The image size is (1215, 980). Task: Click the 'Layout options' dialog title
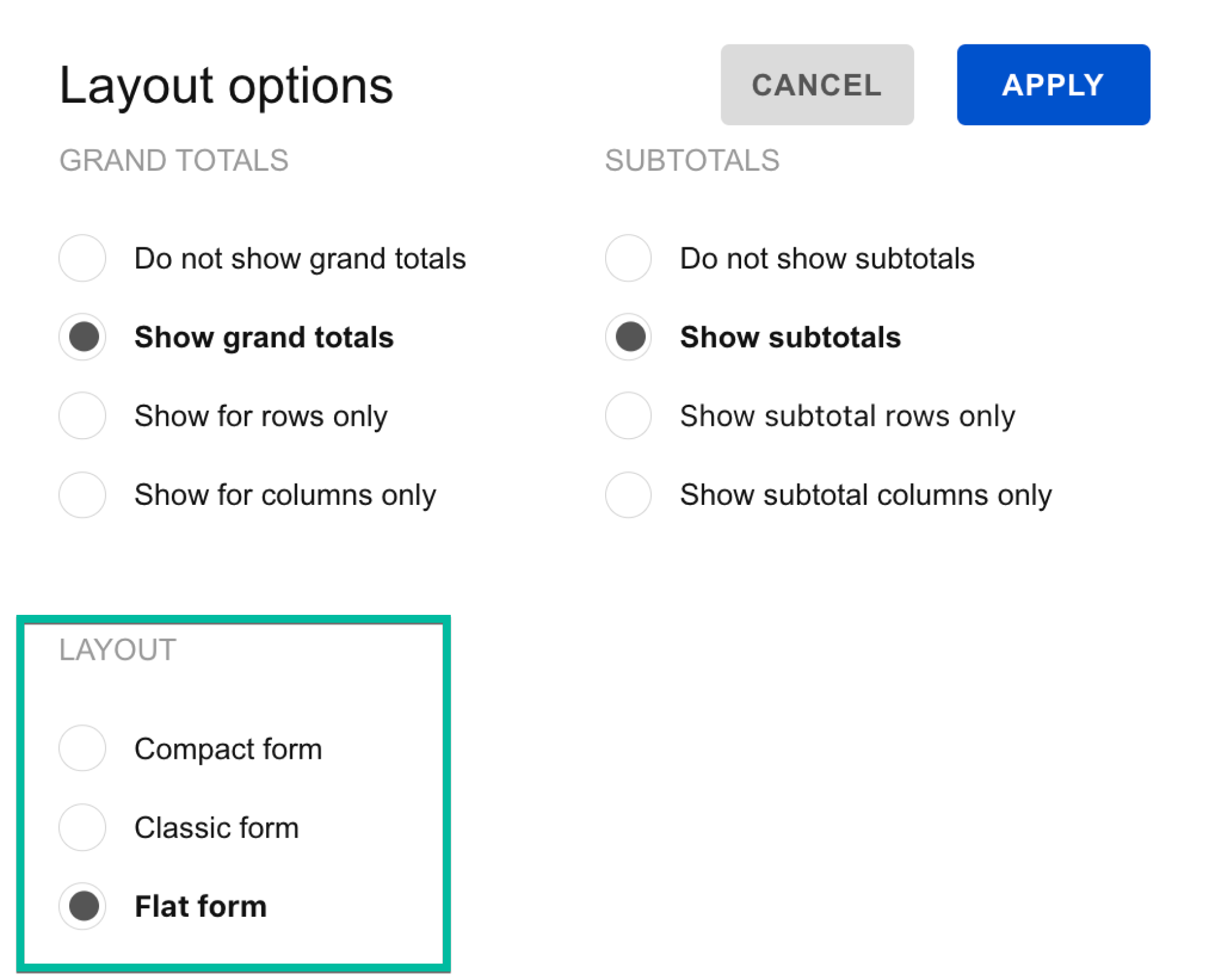226,86
